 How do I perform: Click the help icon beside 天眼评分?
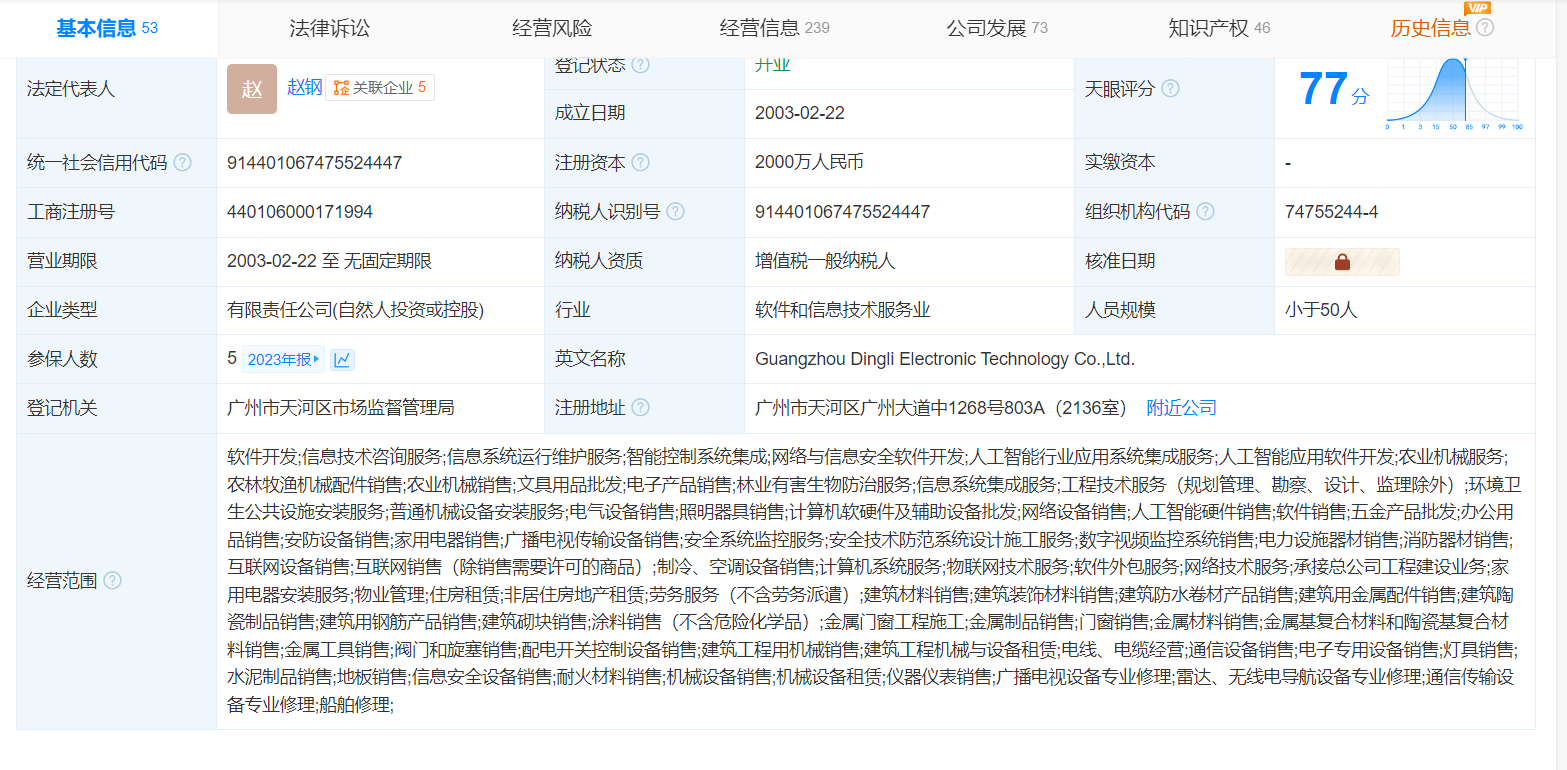(x=1170, y=88)
